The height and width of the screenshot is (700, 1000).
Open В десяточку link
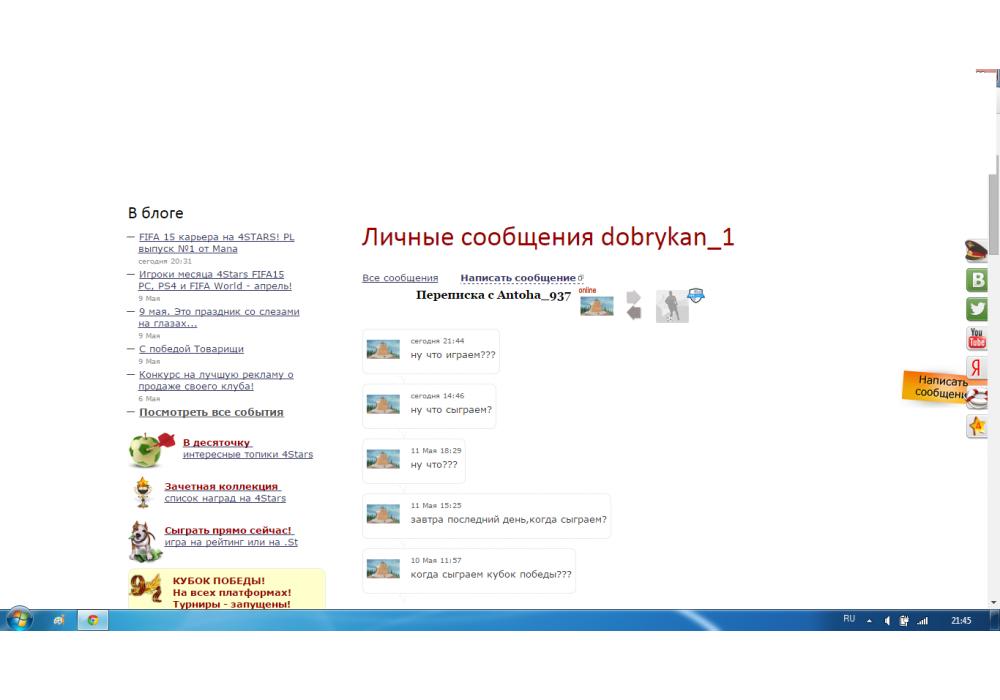point(217,442)
